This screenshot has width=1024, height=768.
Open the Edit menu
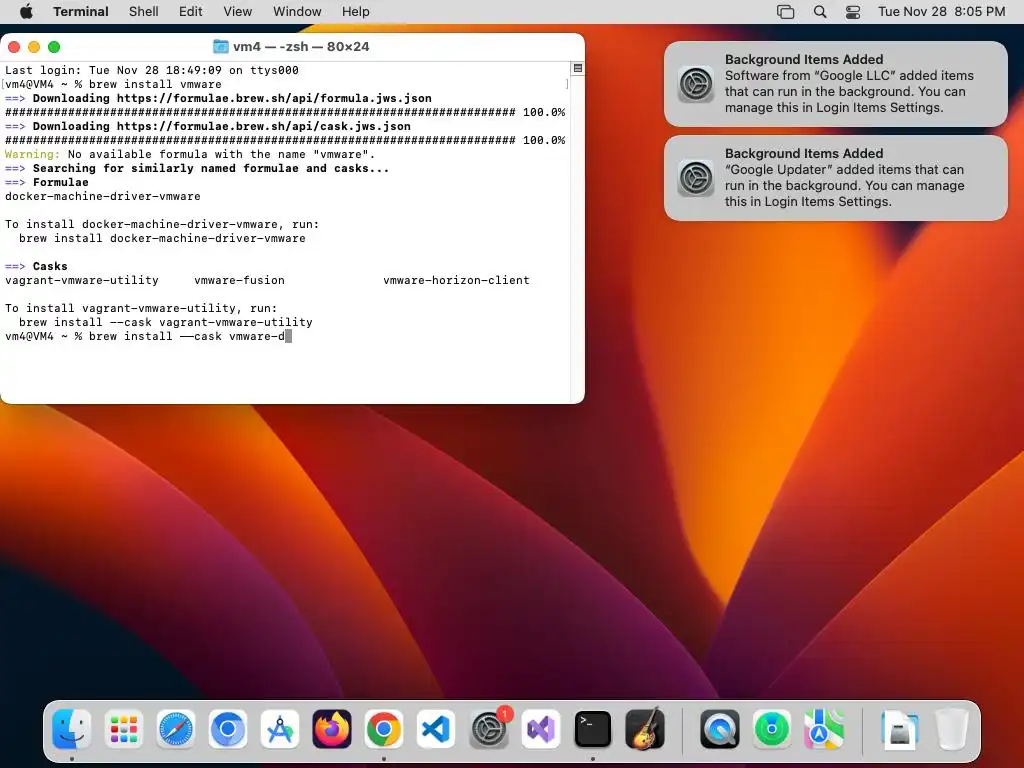point(191,11)
